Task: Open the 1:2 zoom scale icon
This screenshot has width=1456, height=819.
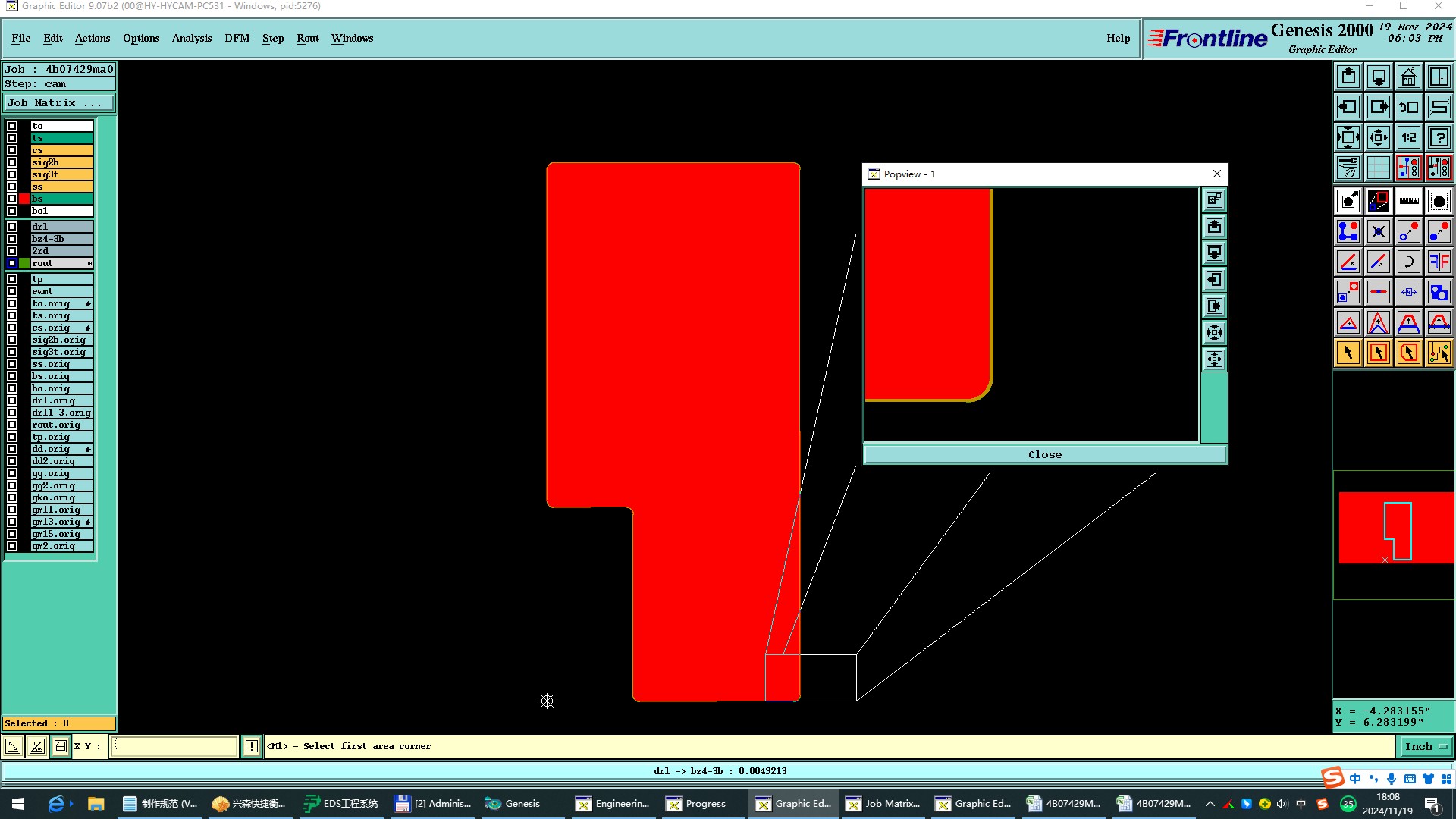Action: pyautogui.click(x=1408, y=137)
